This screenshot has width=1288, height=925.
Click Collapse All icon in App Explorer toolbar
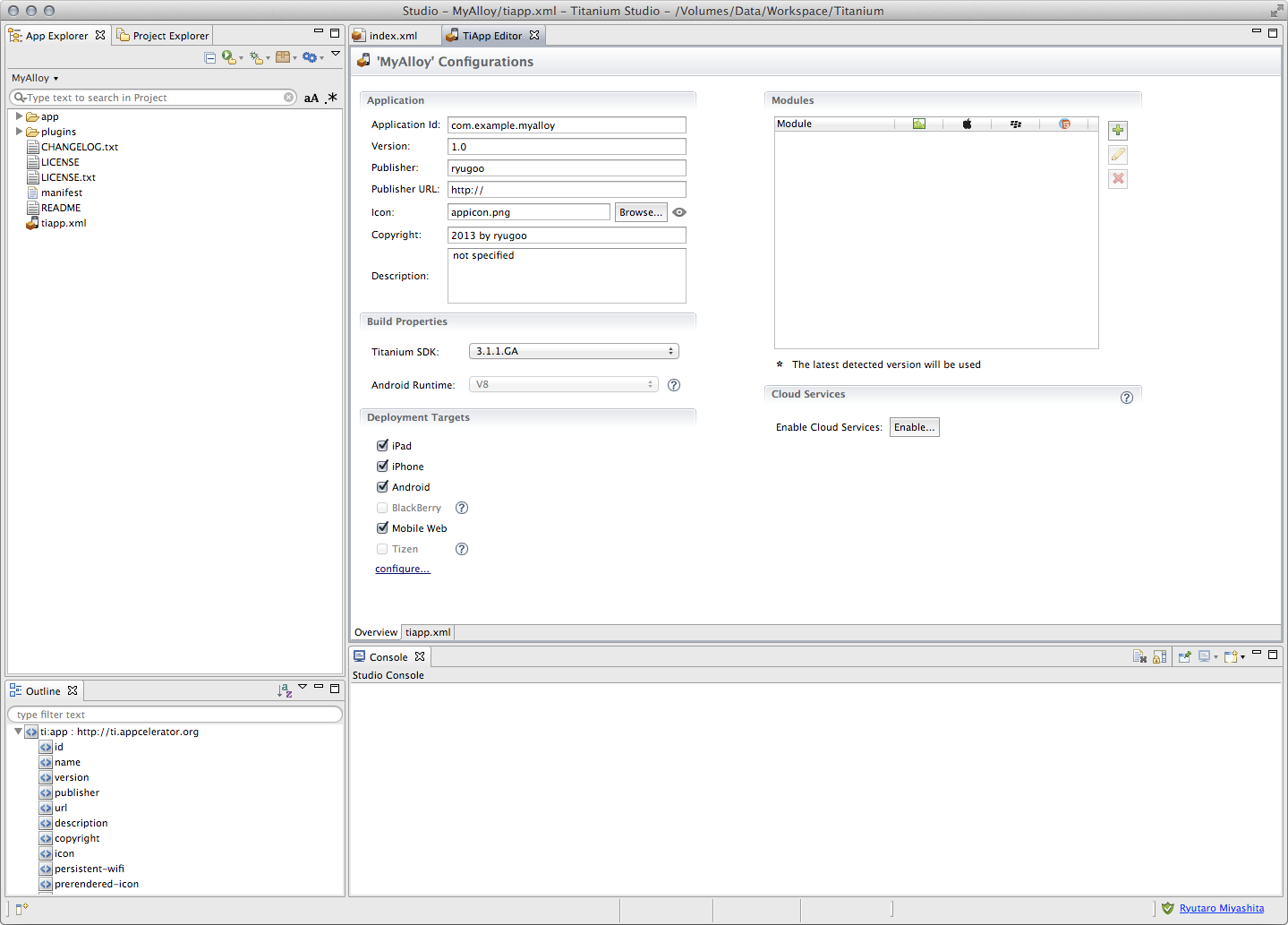pyautogui.click(x=210, y=57)
